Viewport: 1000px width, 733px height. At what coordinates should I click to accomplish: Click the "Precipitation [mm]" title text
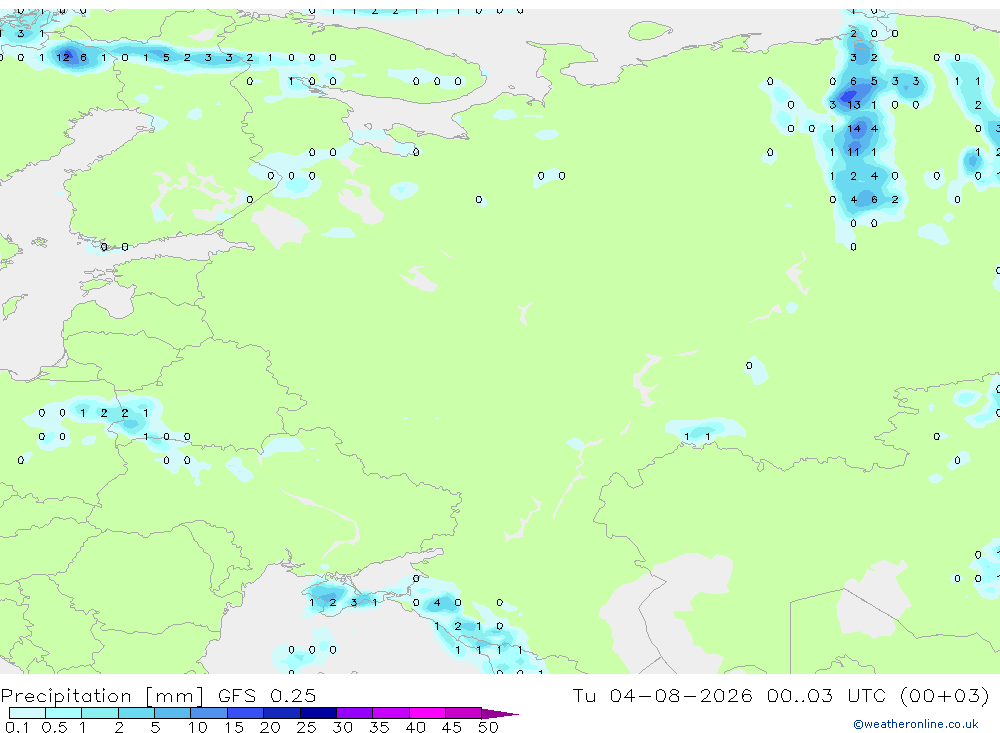[x=103, y=696]
